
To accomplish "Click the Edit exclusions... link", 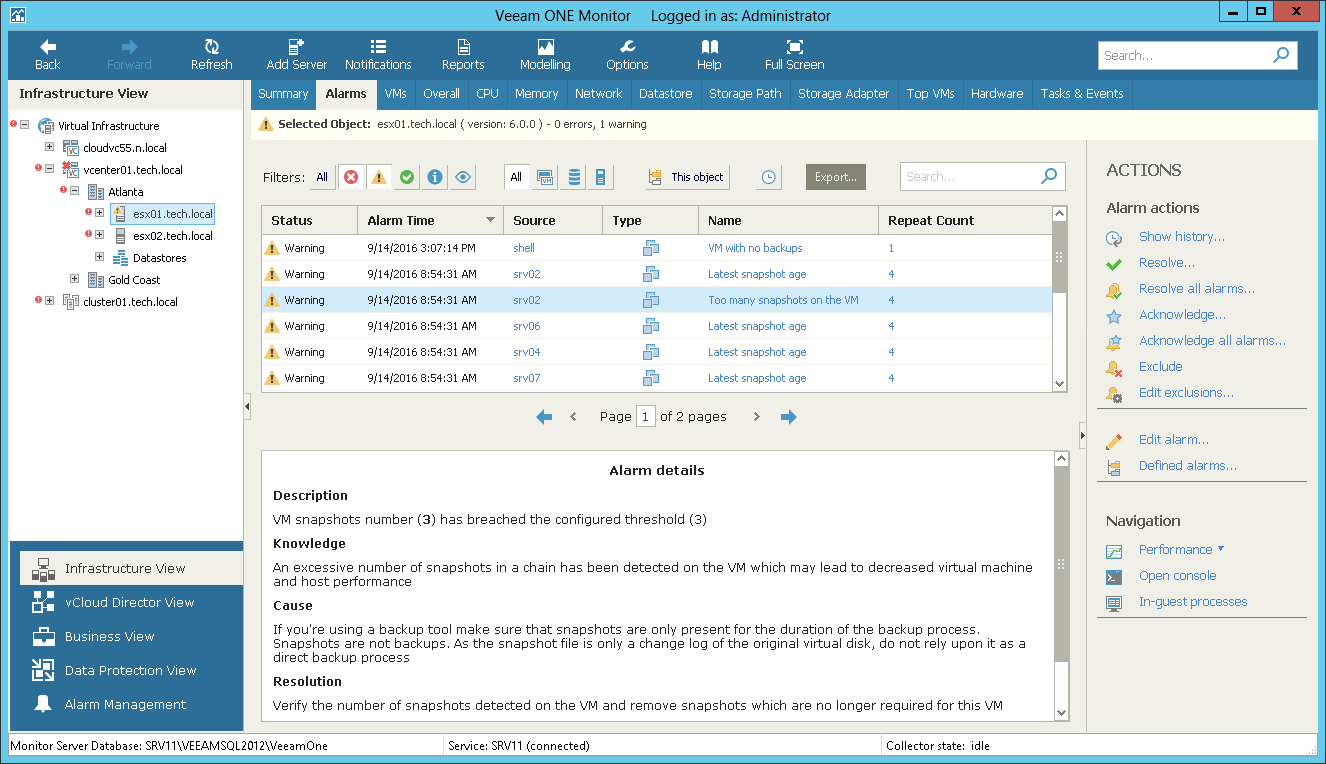I will tap(1186, 393).
